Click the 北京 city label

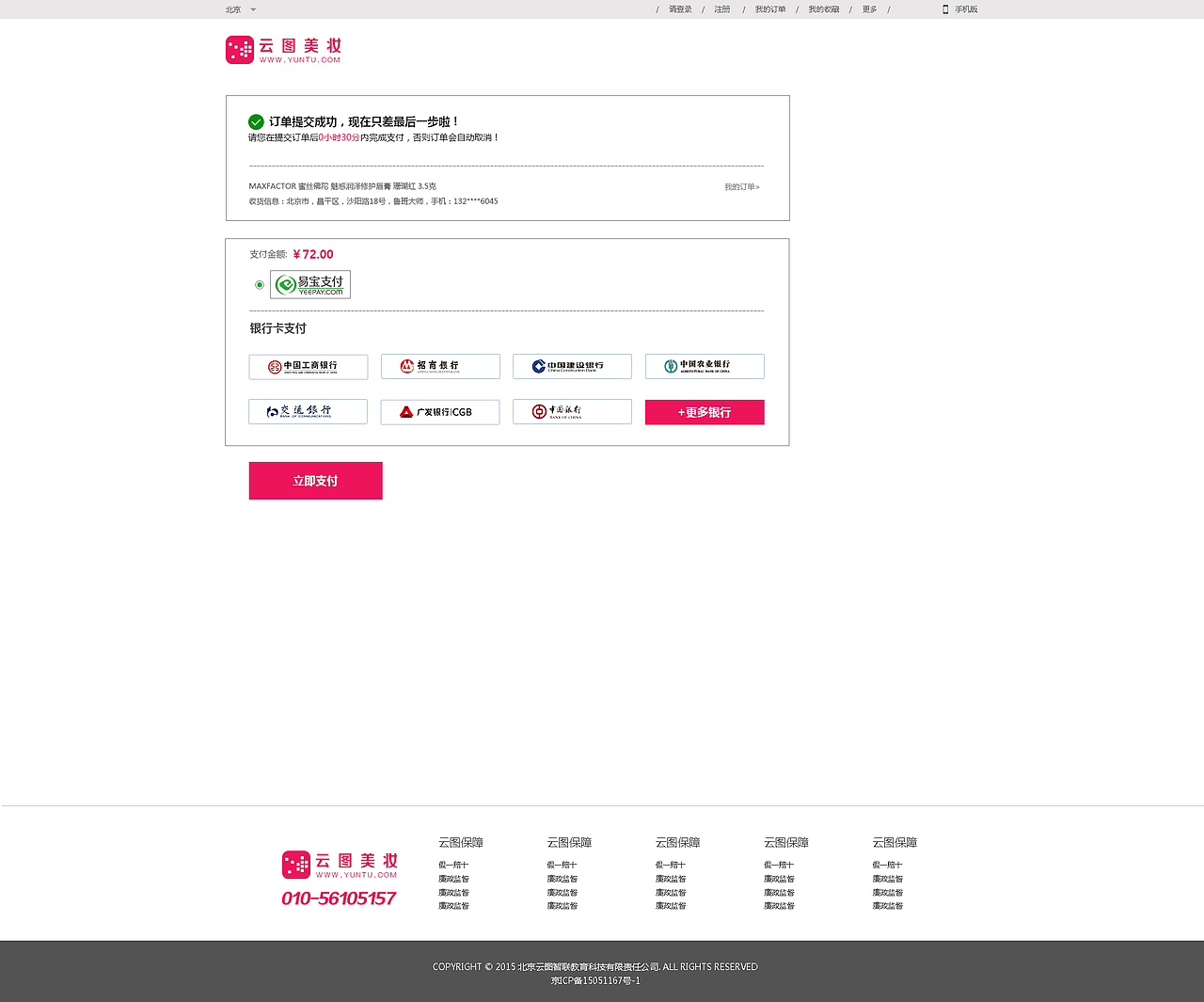(233, 9)
